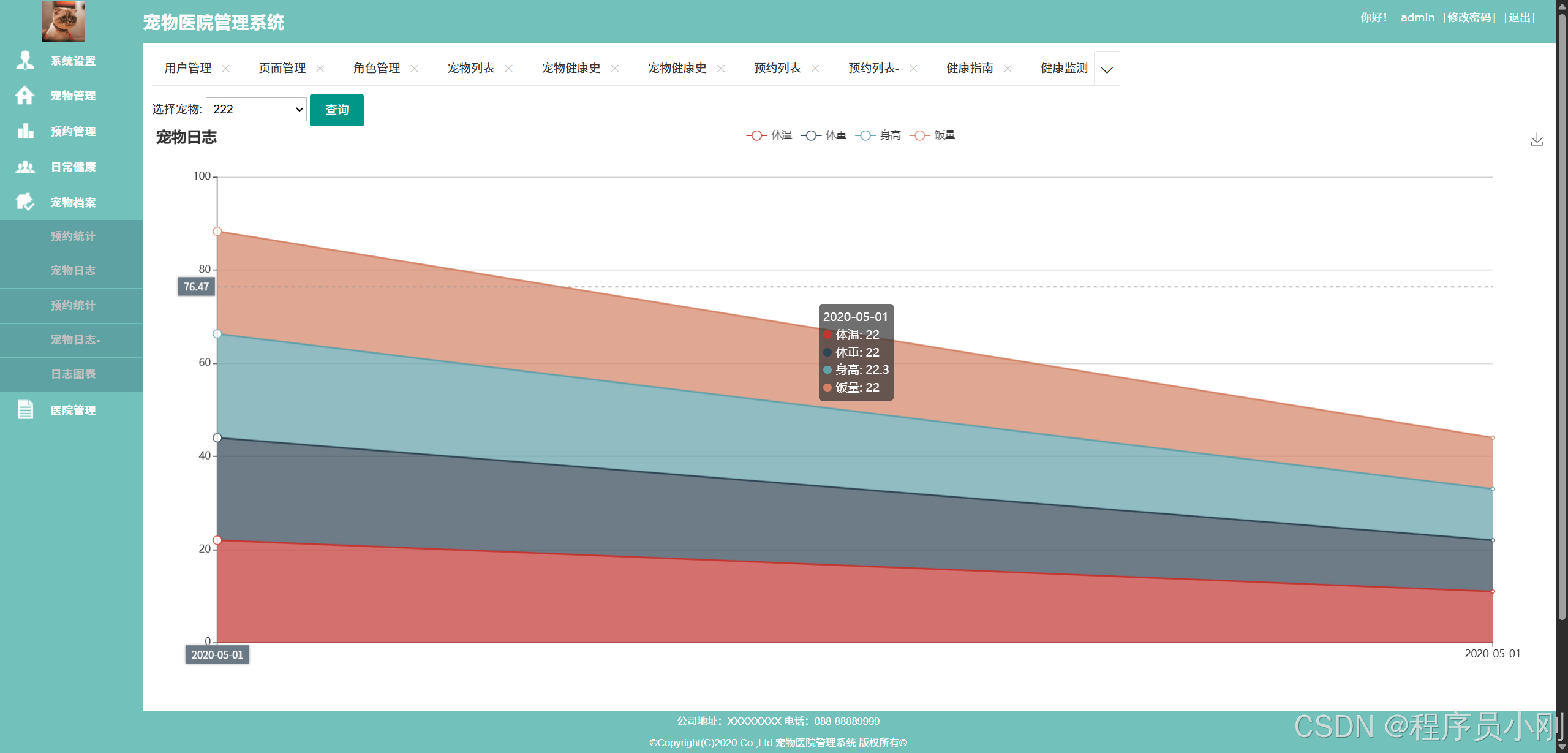Open the 选择宠物 dropdown showing 222
The height and width of the screenshot is (753, 1568).
click(256, 109)
